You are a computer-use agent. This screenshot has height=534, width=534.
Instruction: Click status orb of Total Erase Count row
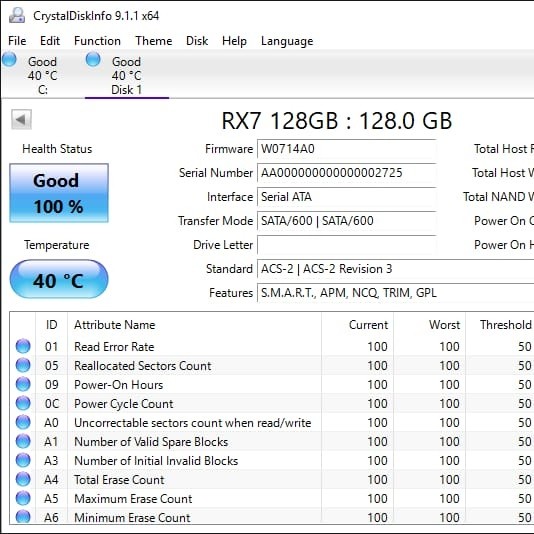23,480
